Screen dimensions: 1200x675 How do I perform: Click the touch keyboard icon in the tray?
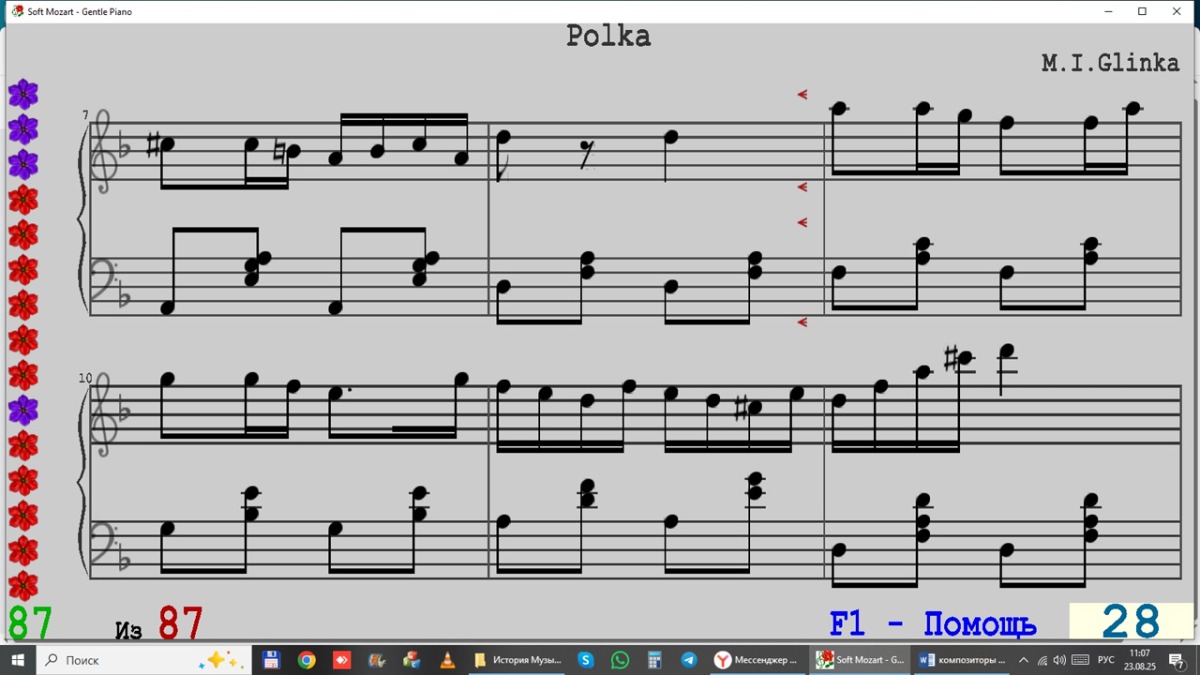1080,660
